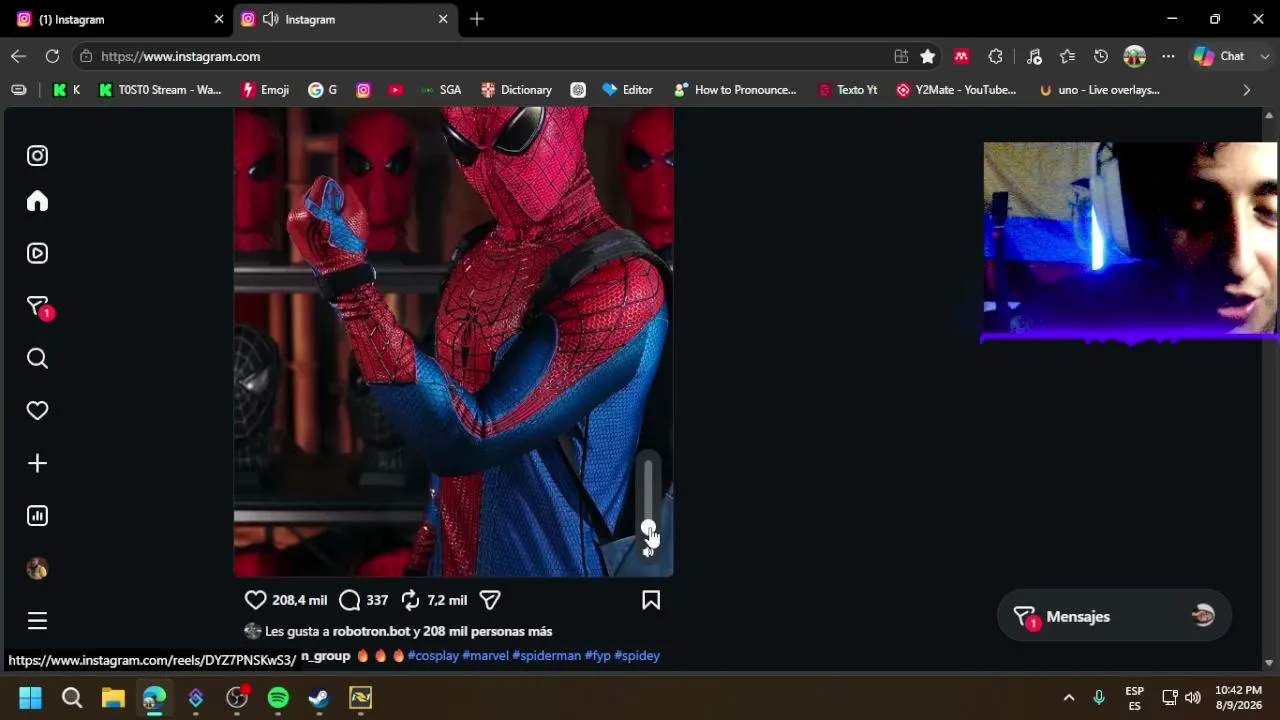Open the SGA bookmark
Image resolution: width=1280 pixels, height=720 pixels.
pyautogui.click(x=440, y=90)
